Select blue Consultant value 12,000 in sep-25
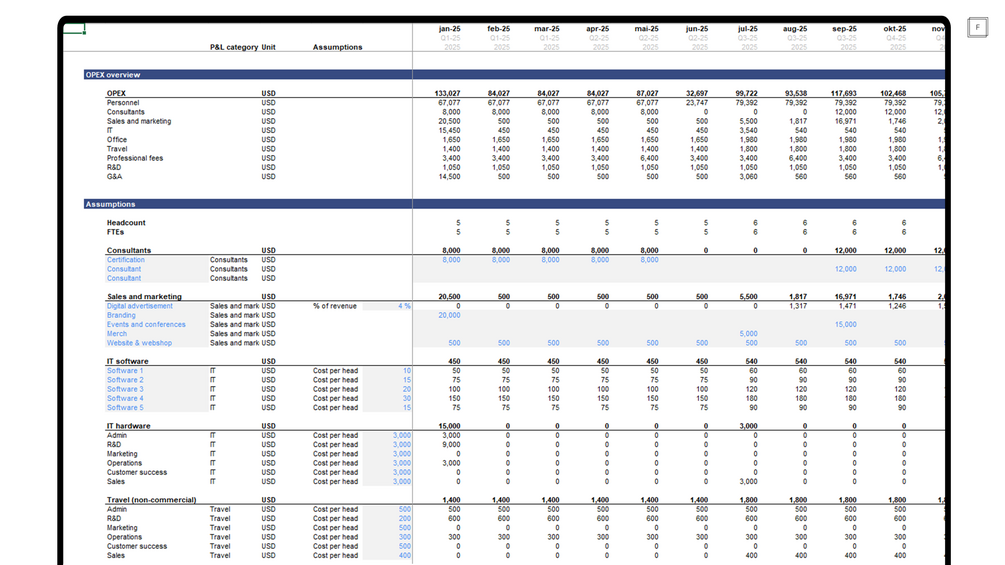1005x565 pixels. point(845,269)
